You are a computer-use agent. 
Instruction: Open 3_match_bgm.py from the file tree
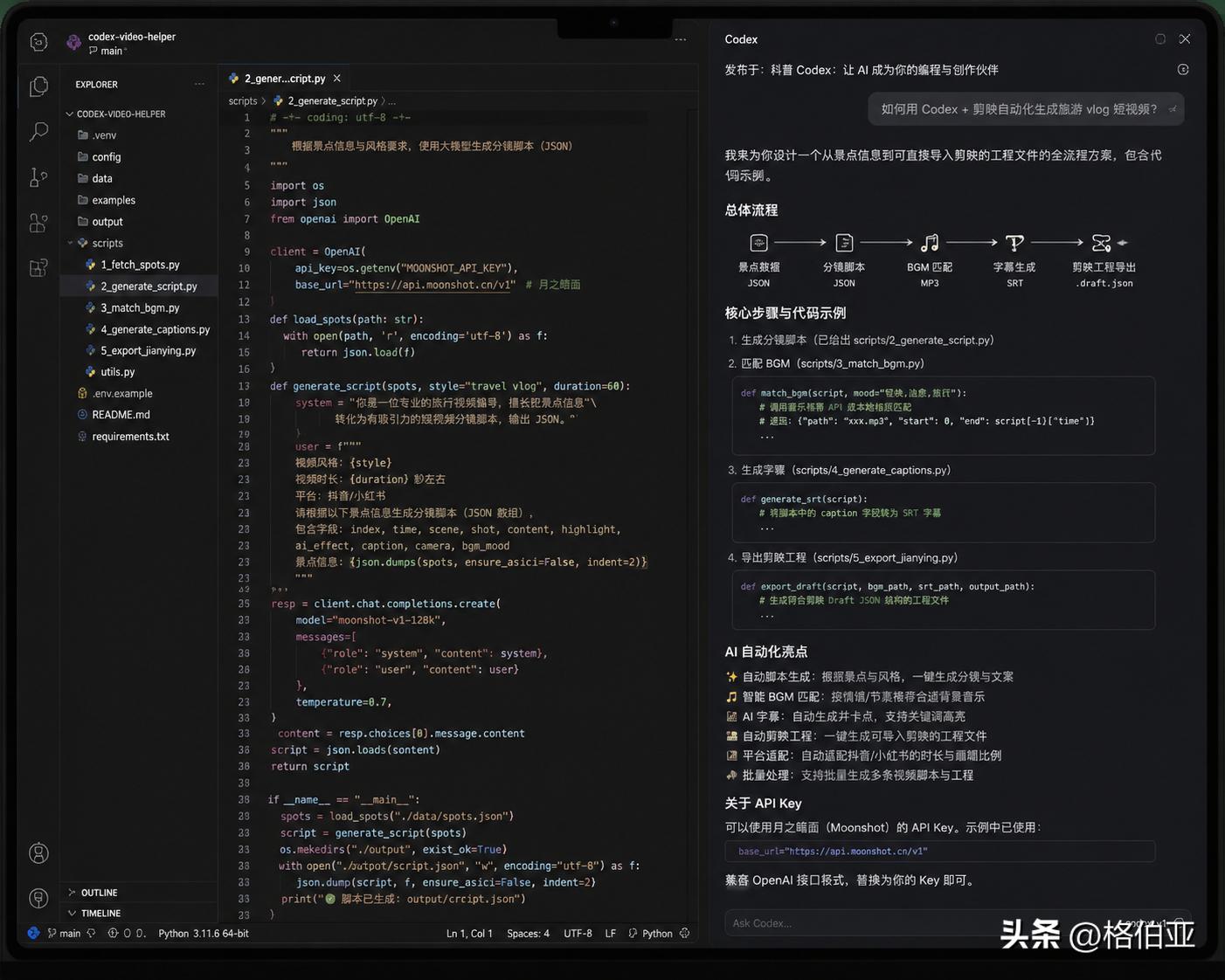click(138, 307)
